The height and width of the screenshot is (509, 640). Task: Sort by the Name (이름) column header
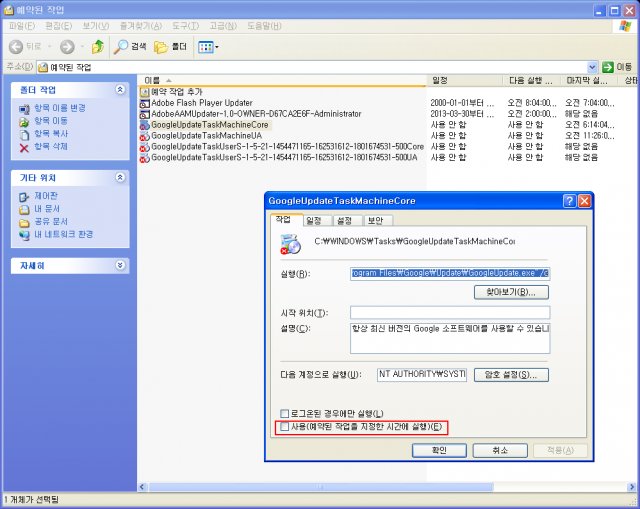click(x=282, y=80)
